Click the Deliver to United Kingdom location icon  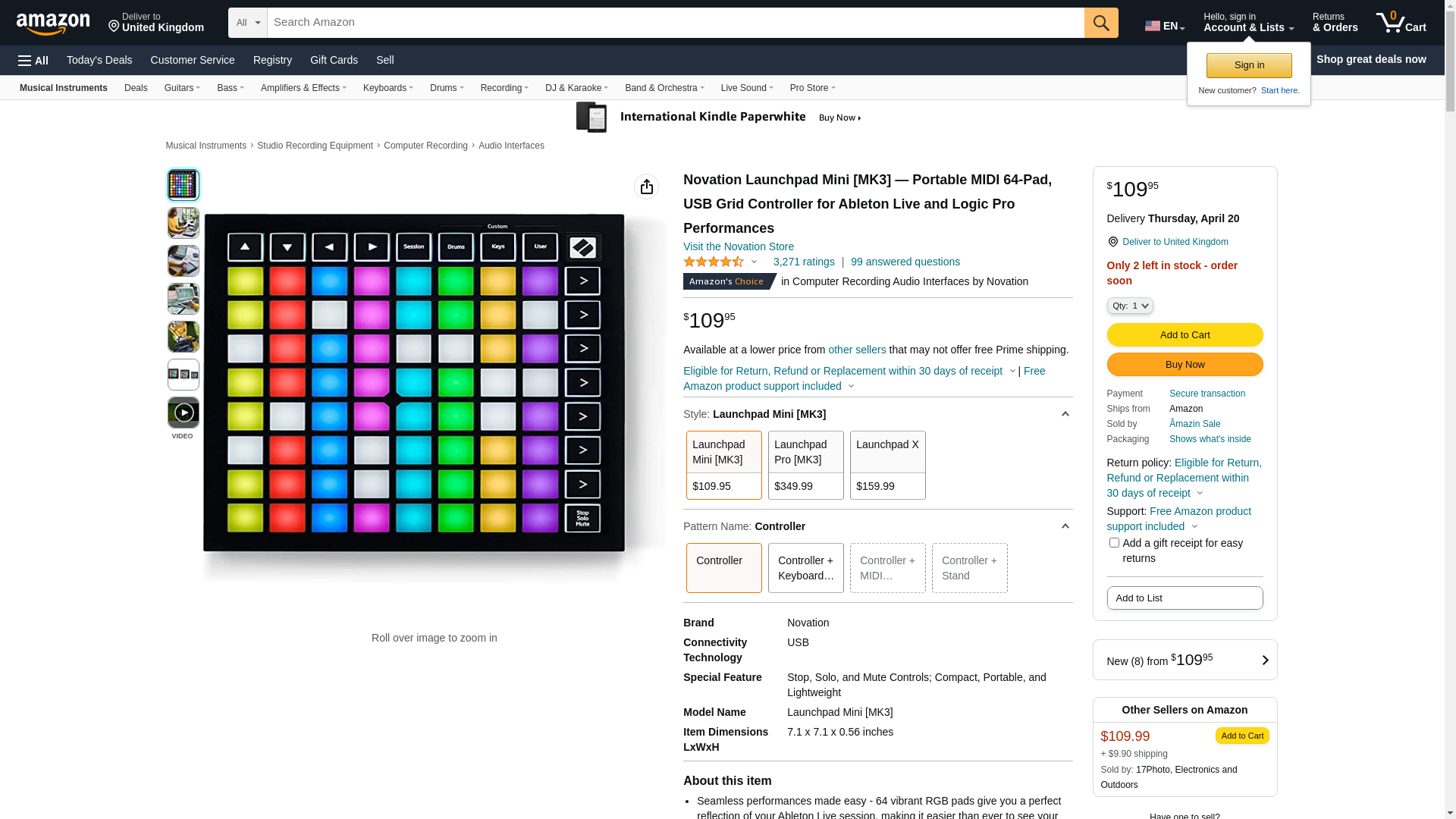pyautogui.click(x=1112, y=242)
